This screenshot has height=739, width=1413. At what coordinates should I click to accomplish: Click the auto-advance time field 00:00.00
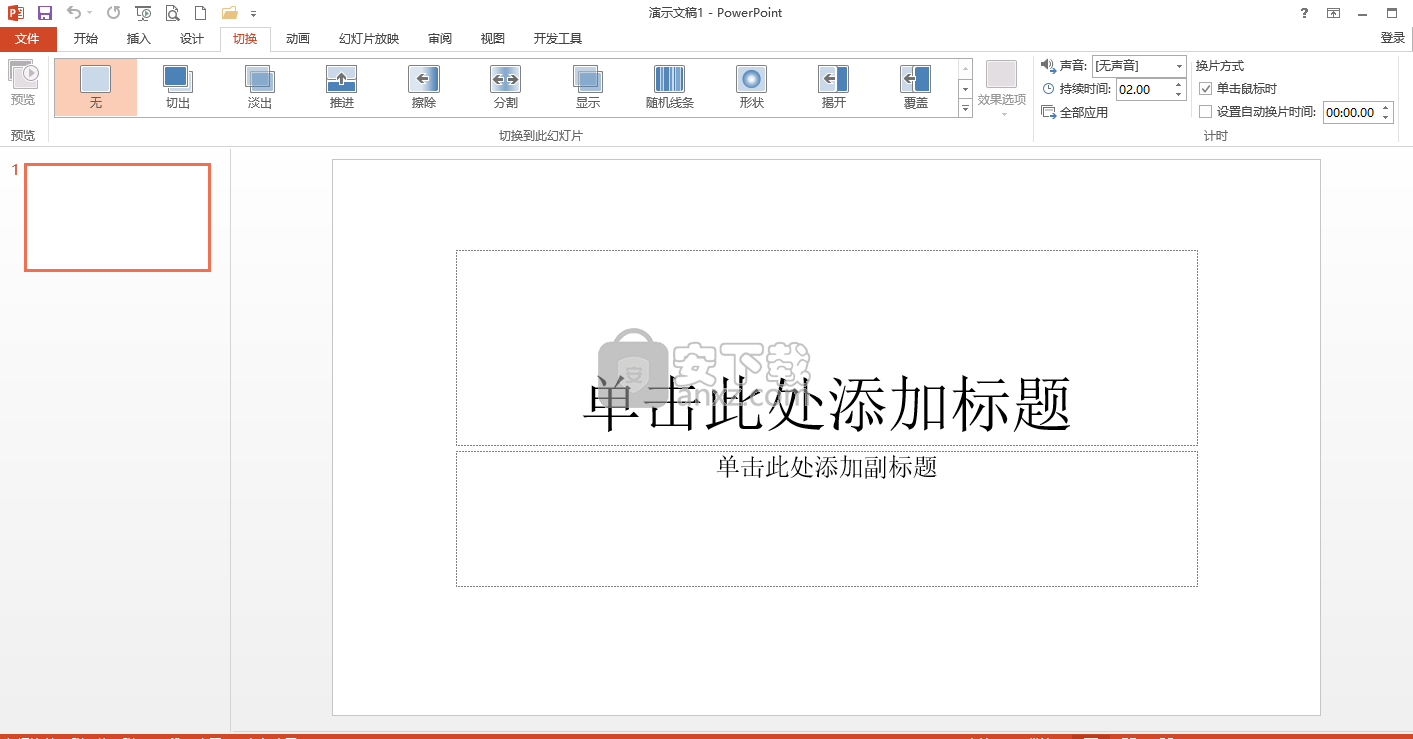tap(1350, 112)
